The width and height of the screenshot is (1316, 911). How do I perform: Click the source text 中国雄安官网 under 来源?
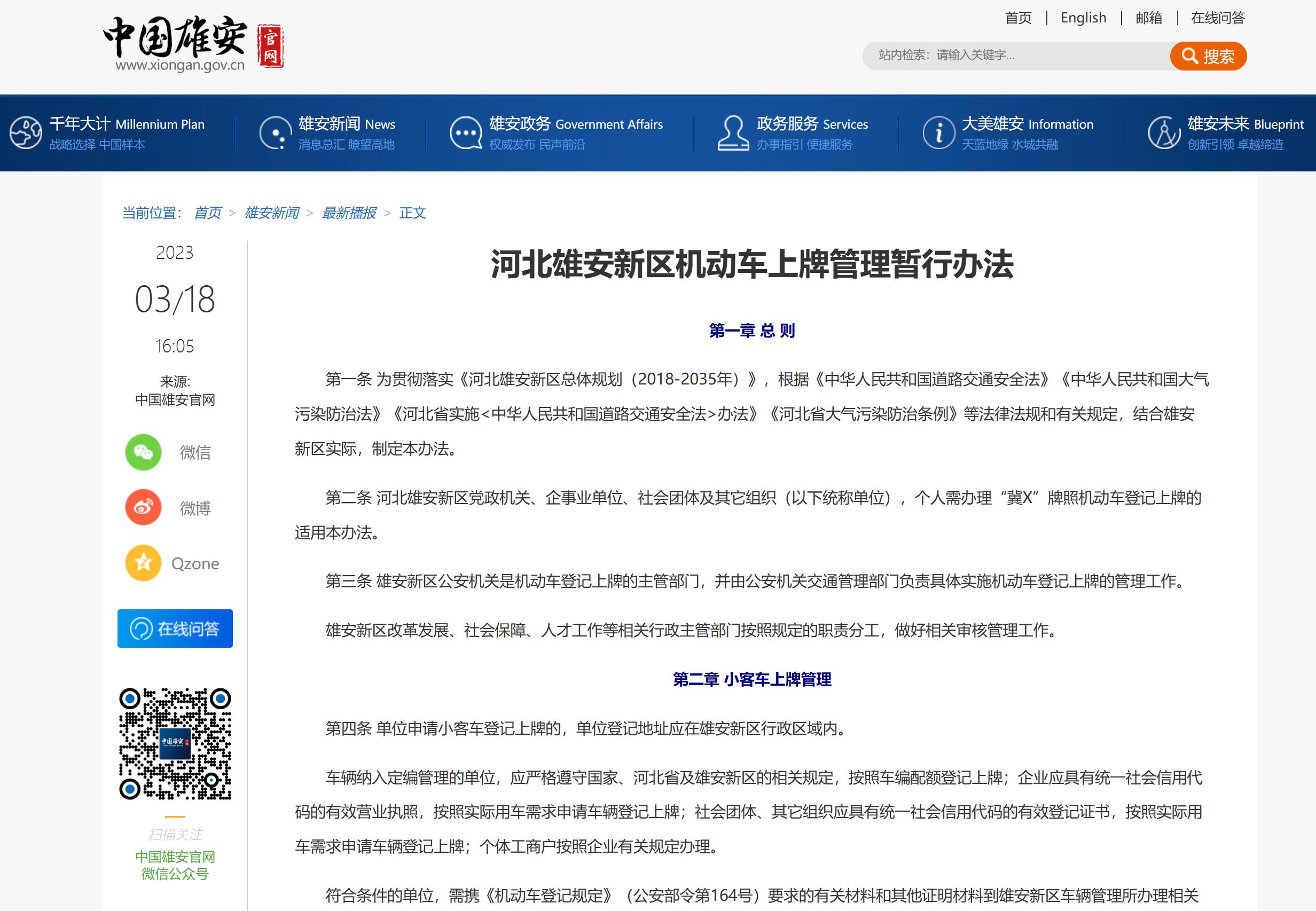coord(175,399)
